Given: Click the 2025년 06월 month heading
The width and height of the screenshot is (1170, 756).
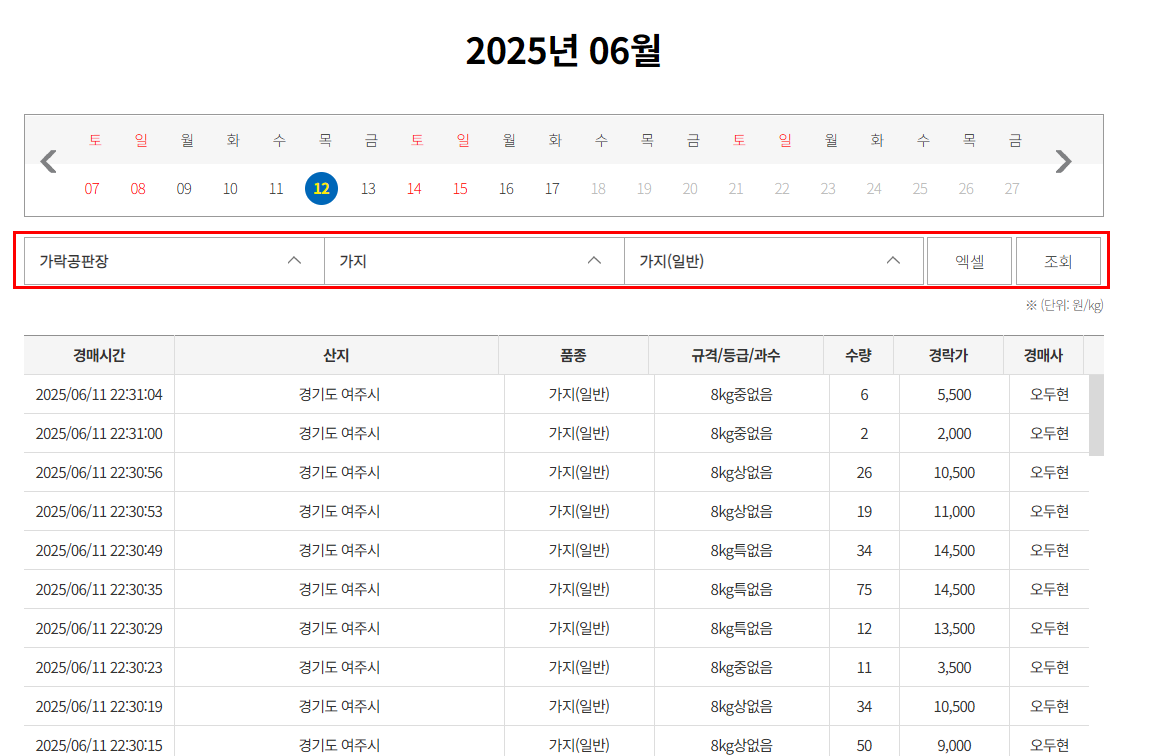Looking at the screenshot, I should point(563,51).
